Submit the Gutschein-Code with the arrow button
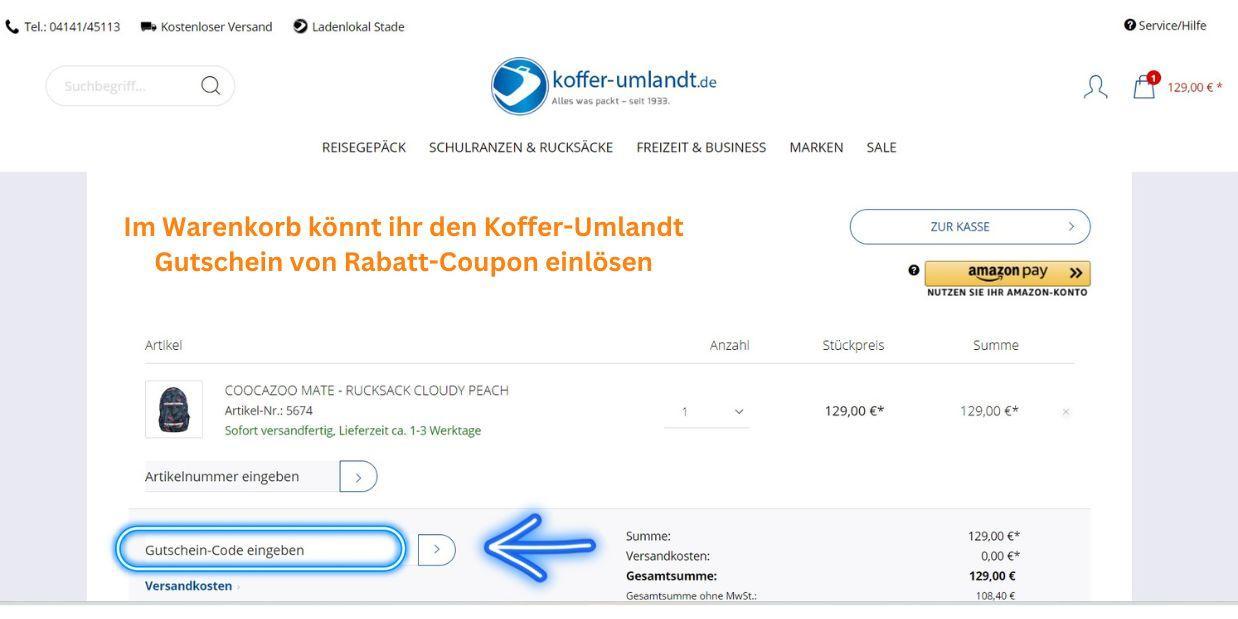This screenshot has height=619, width=1238. click(436, 550)
